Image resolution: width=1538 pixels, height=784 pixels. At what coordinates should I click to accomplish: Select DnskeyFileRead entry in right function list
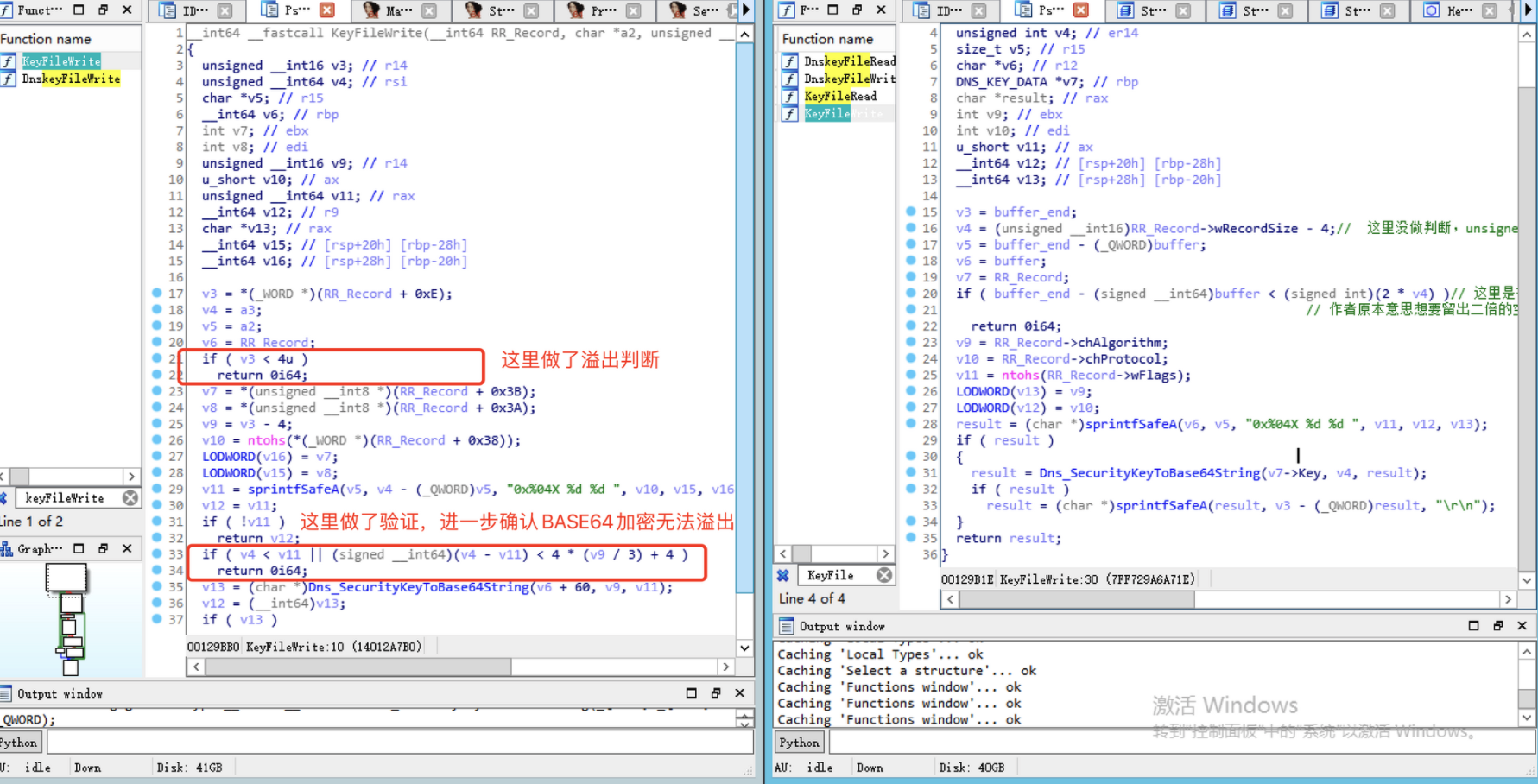click(x=850, y=61)
